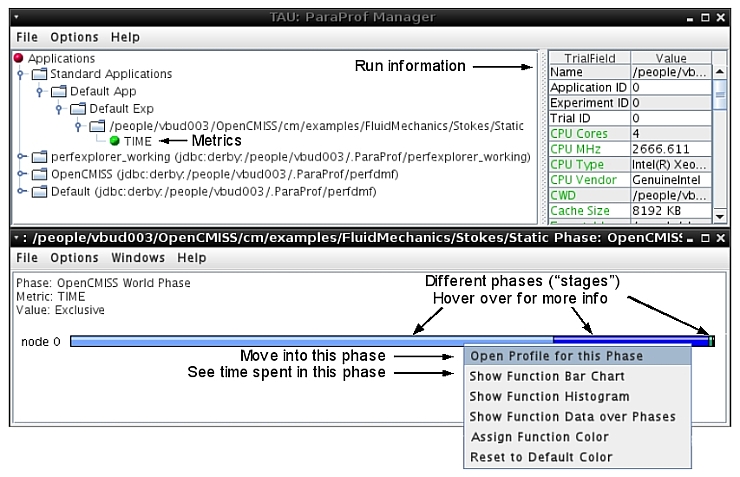Image resolution: width=740 pixels, height=477 pixels.
Task: Collapse the Standard Applications tree node
Action: point(20,74)
